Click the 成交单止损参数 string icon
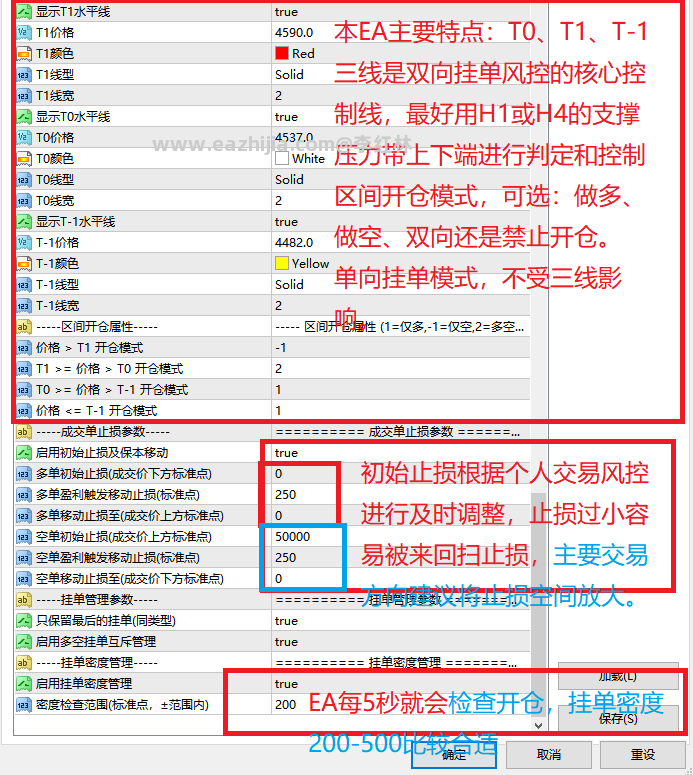Viewport: 693px width, 775px height. (x=24, y=431)
